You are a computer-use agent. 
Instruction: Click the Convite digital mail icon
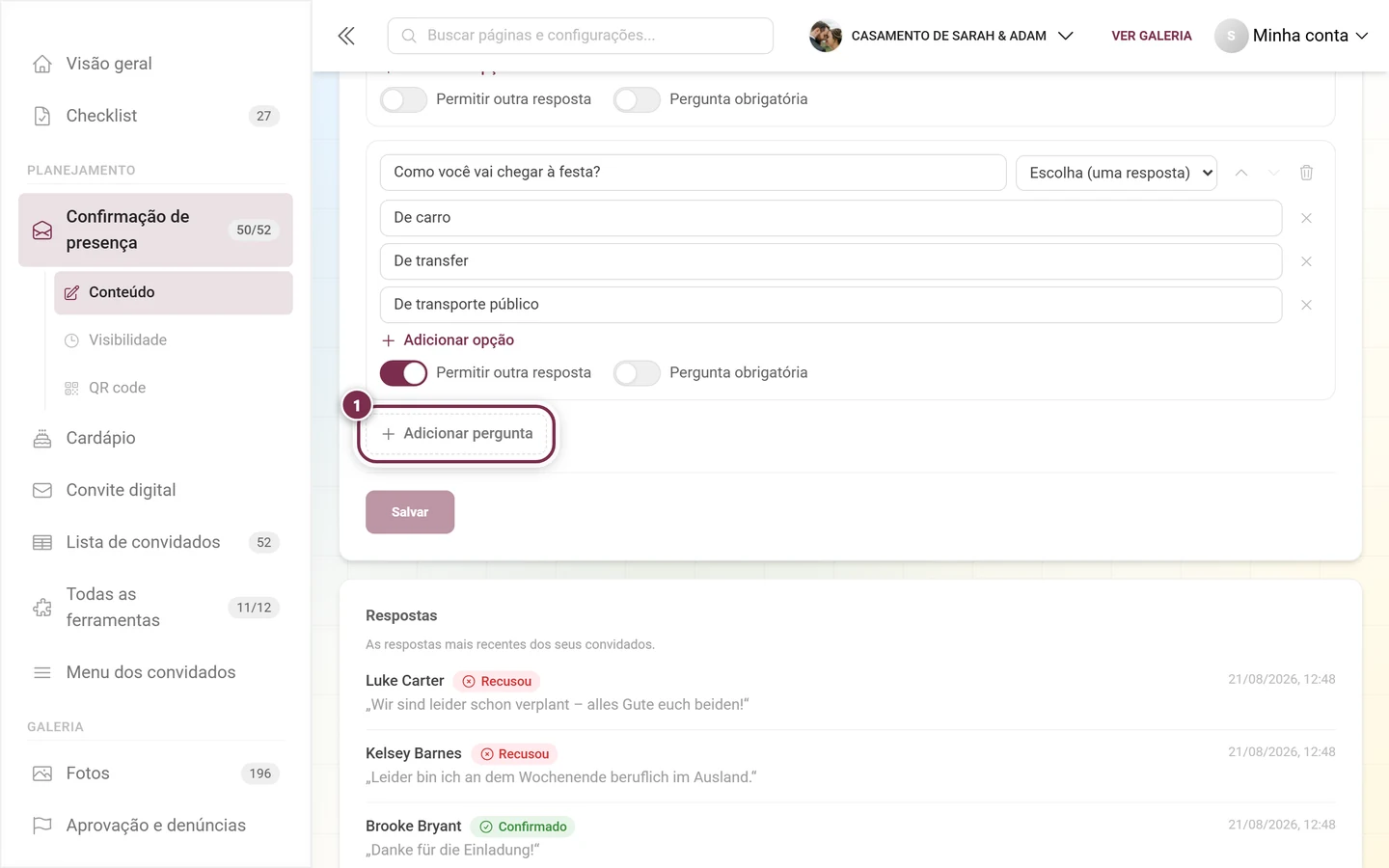[42, 490]
